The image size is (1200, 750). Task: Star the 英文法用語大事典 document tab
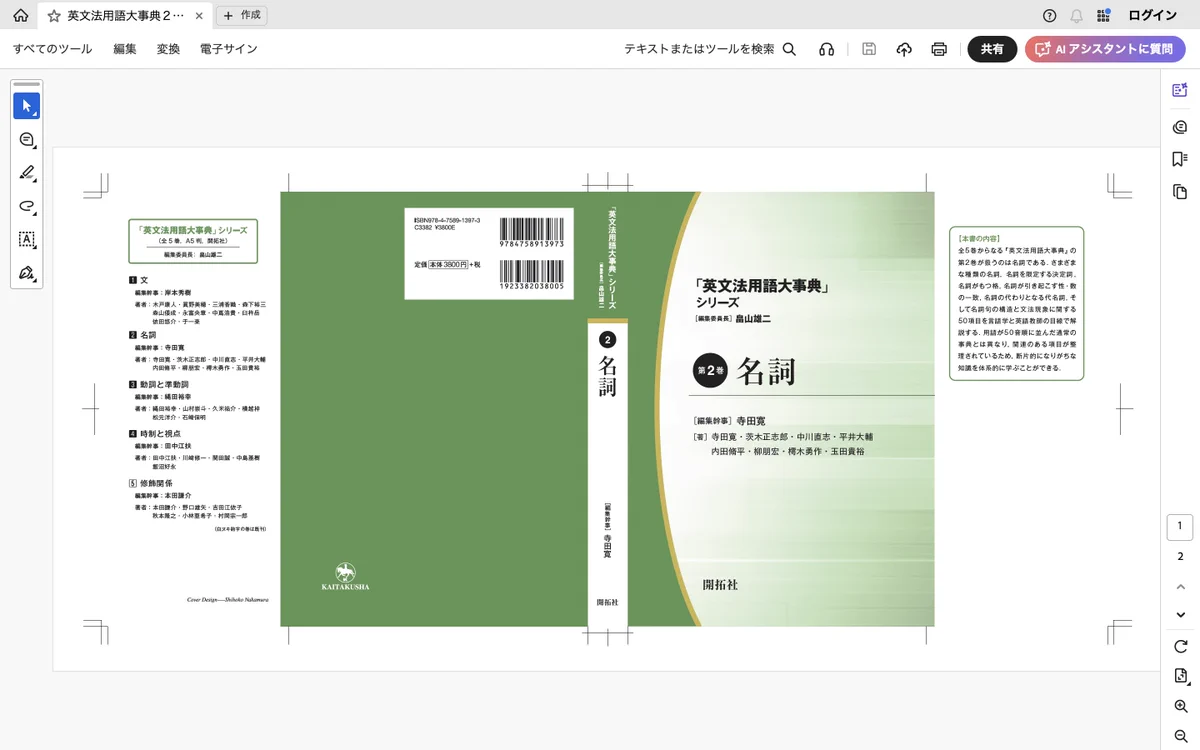(x=54, y=16)
